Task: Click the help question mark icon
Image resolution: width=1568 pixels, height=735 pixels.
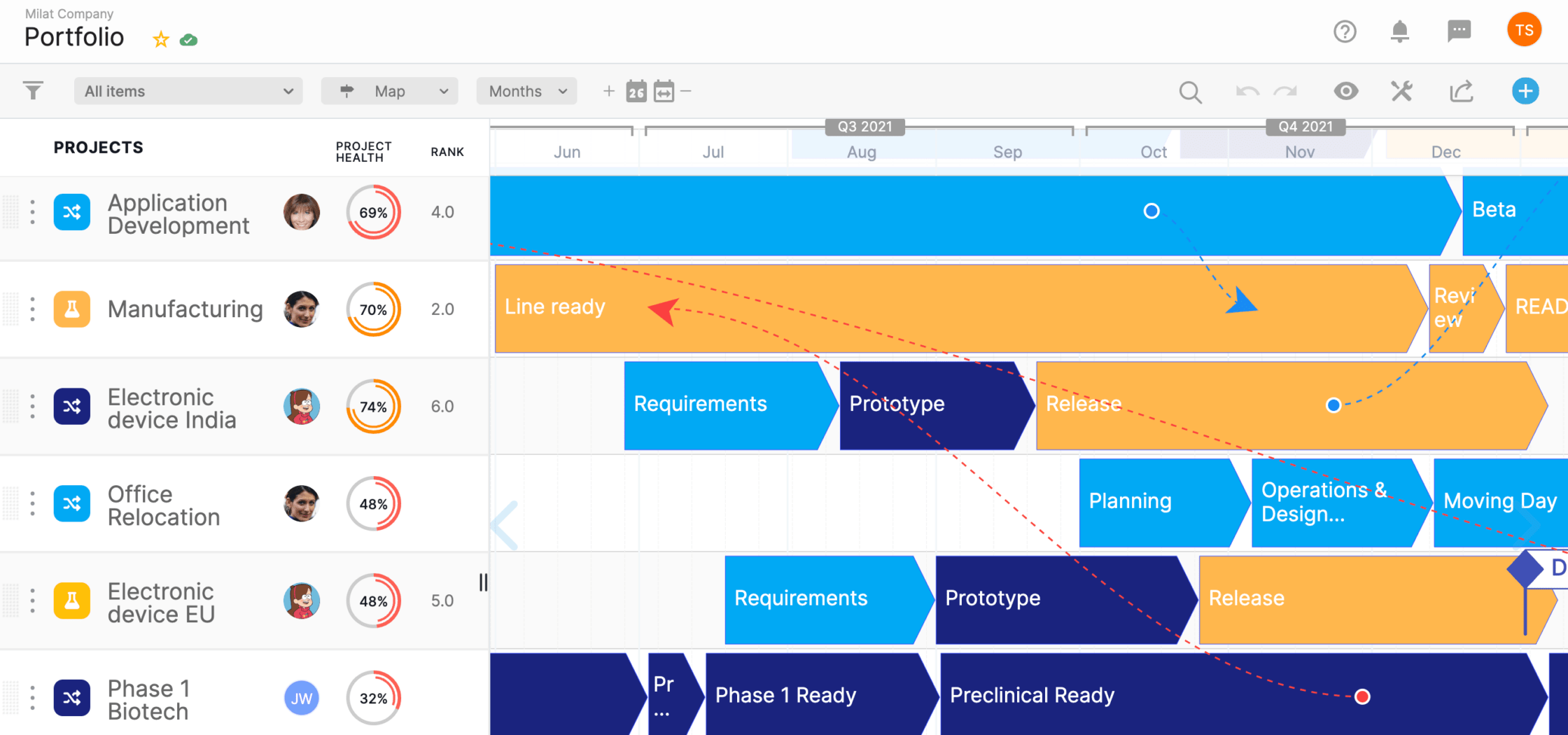Action: click(x=1345, y=31)
